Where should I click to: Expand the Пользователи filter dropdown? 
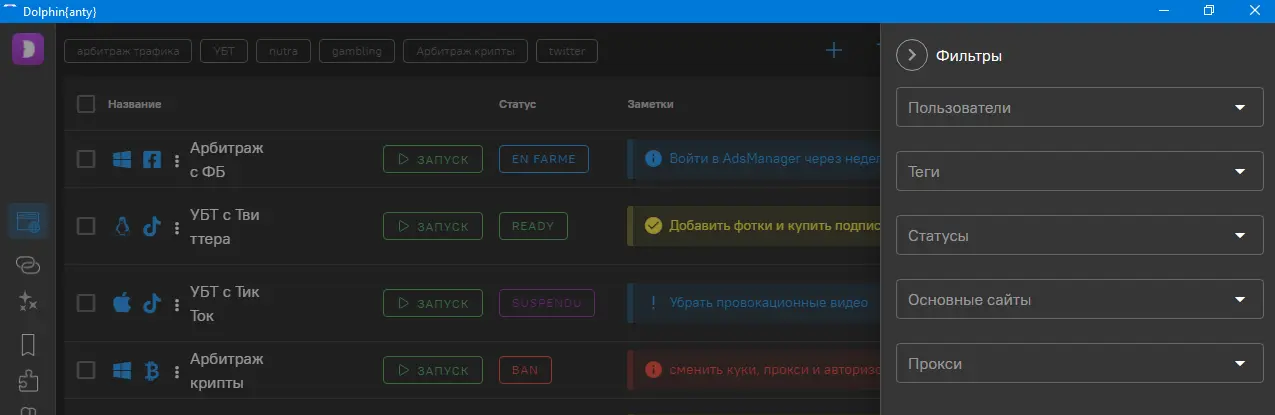1080,107
